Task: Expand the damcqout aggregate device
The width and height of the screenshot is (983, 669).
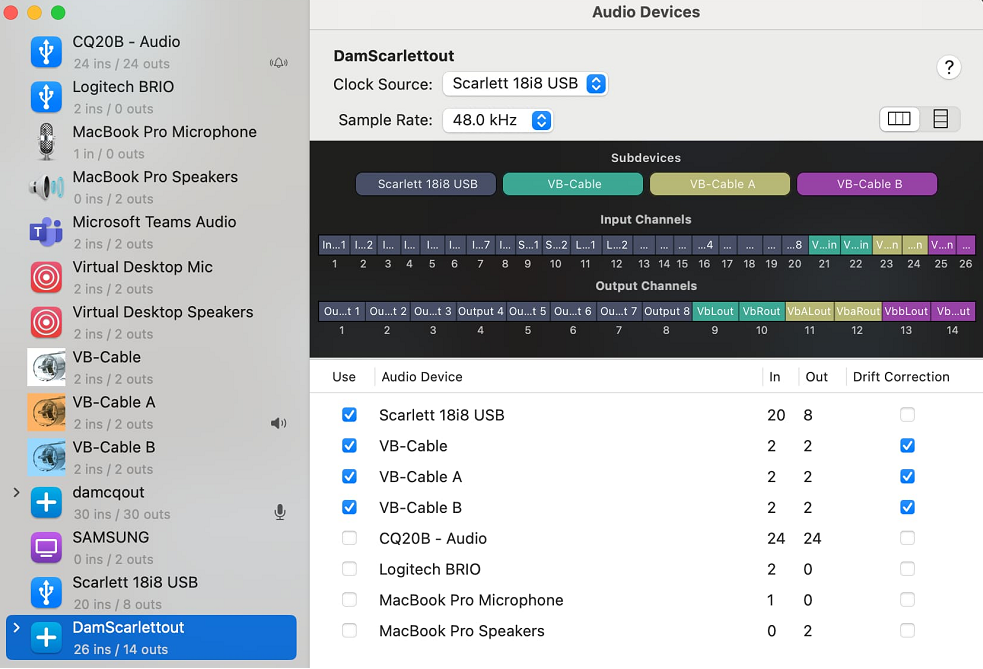Action: tap(17, 491)
